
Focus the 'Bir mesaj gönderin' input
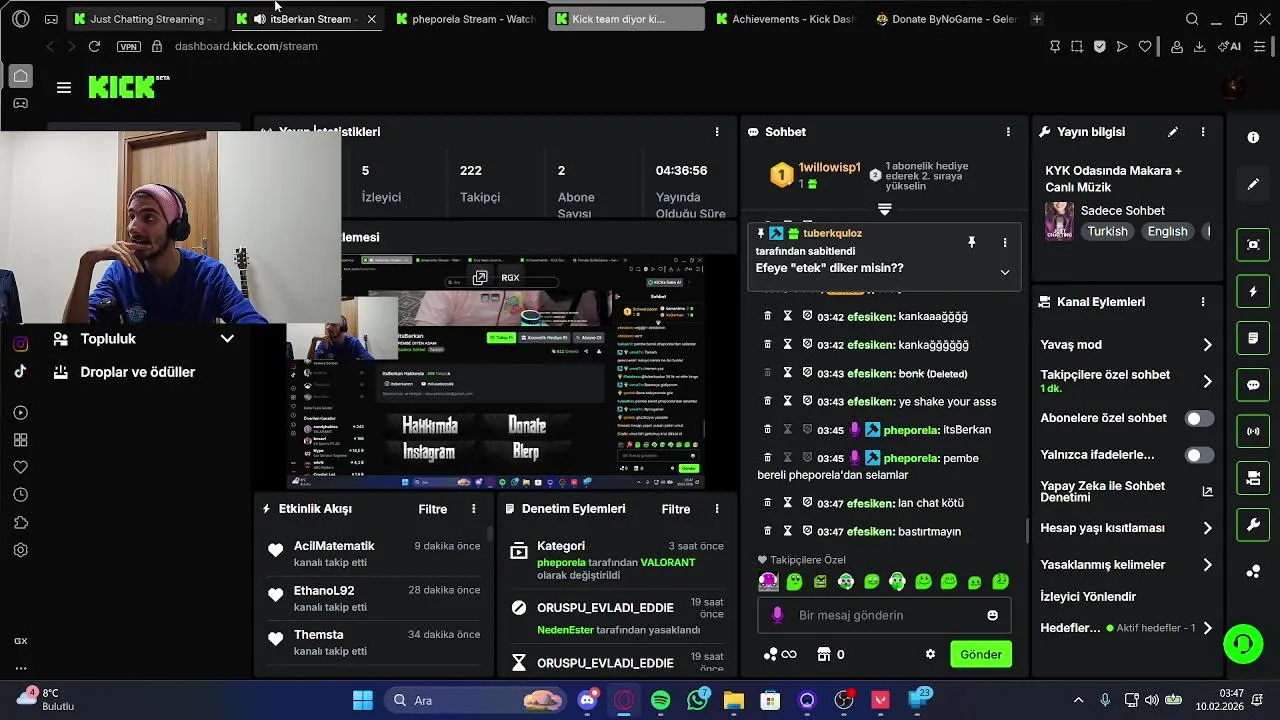[x=885, y=615]
